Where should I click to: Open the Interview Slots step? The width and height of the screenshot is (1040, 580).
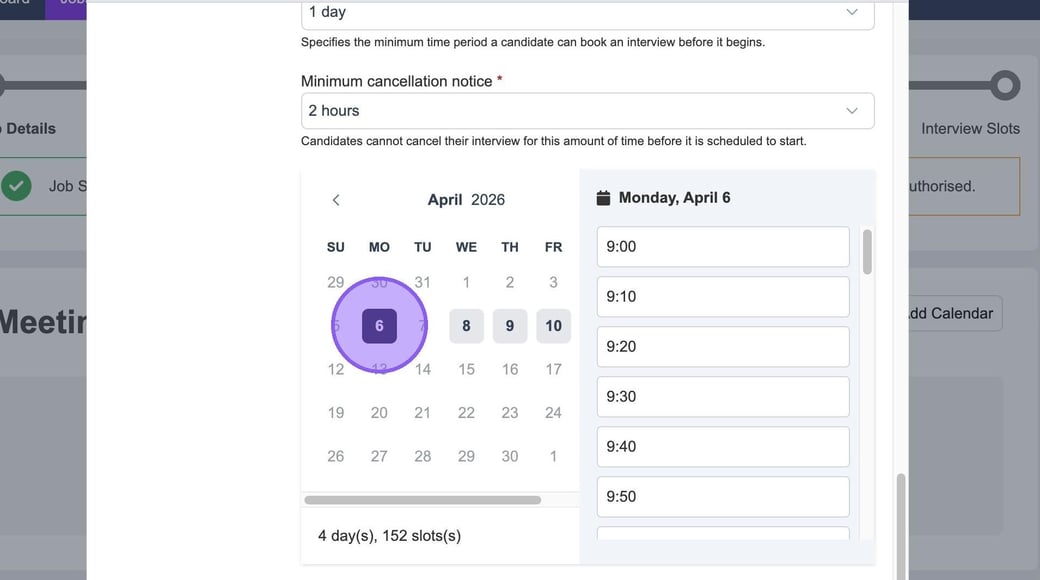(970, 129)
